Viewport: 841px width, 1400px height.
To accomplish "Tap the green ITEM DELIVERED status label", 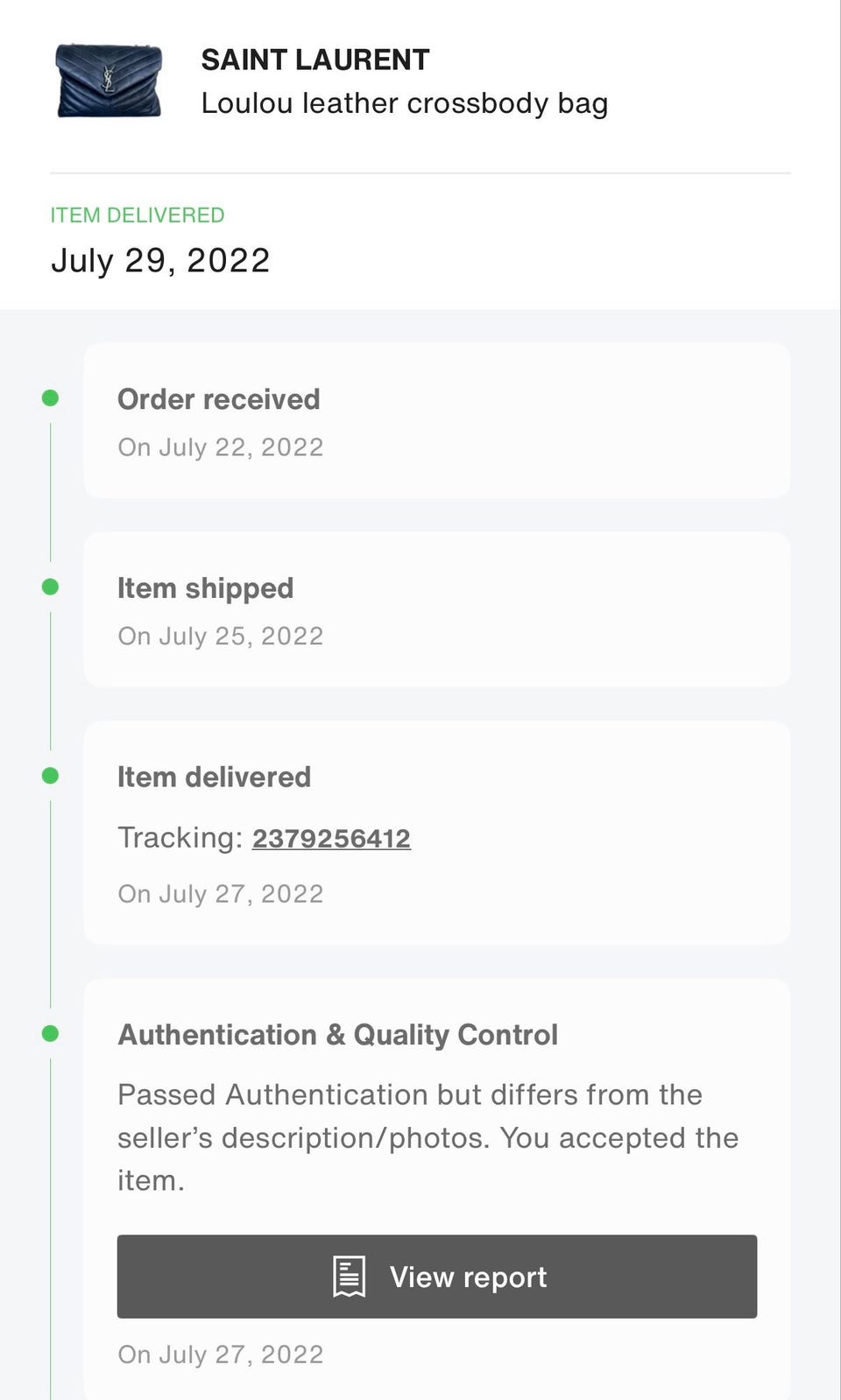I will [x=138, y=215].
